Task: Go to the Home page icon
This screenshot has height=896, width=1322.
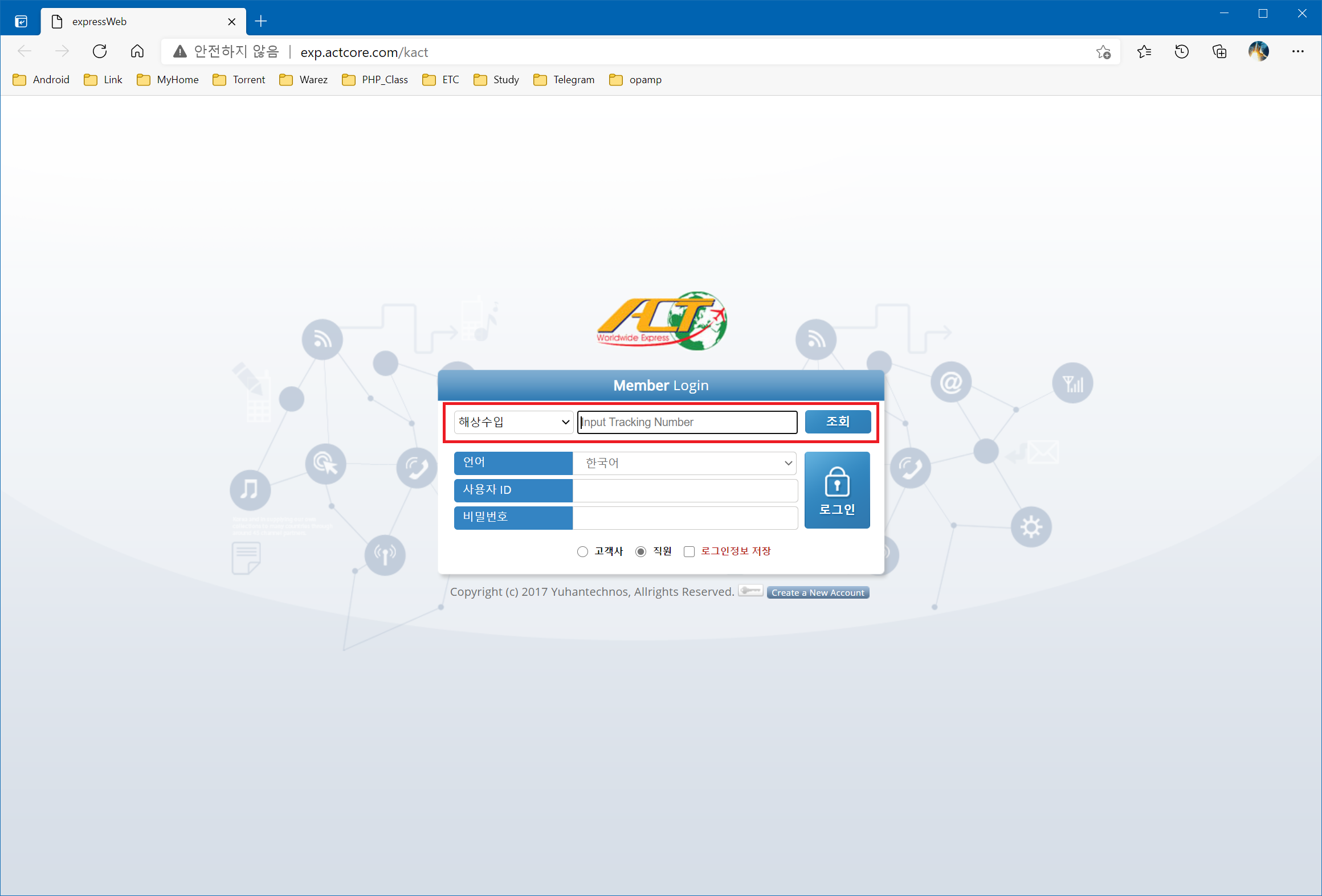Action: pyautogui.click(x=137, y=52)
